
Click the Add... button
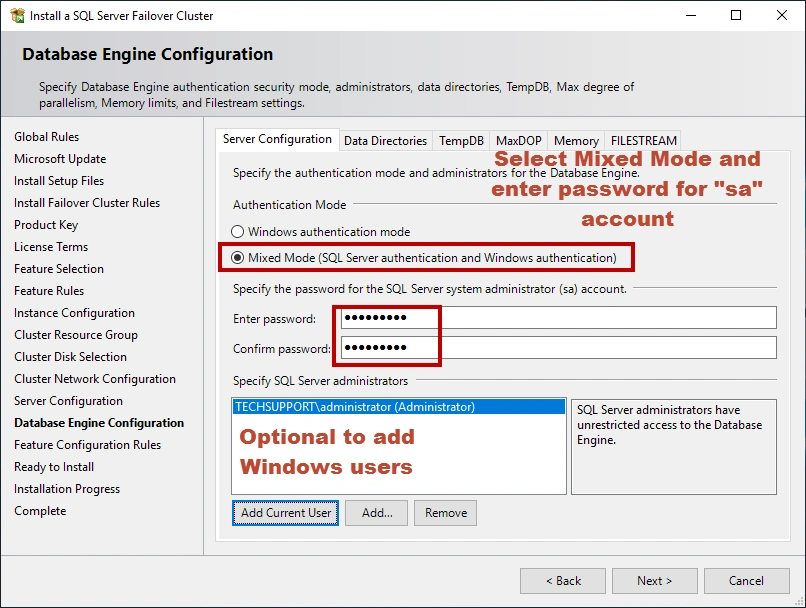point(377,513)
